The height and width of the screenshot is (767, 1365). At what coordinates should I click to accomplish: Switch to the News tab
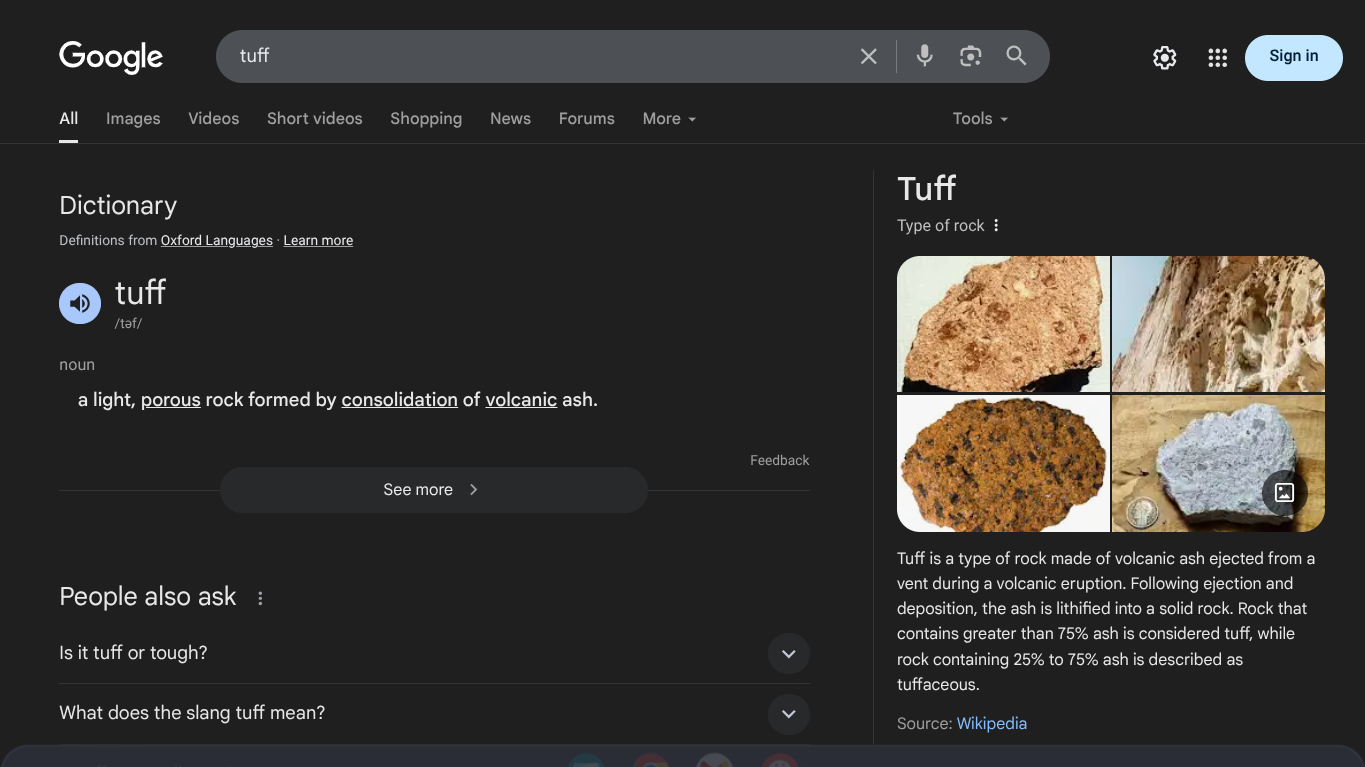pyautogui.click(x=510, y=119)
